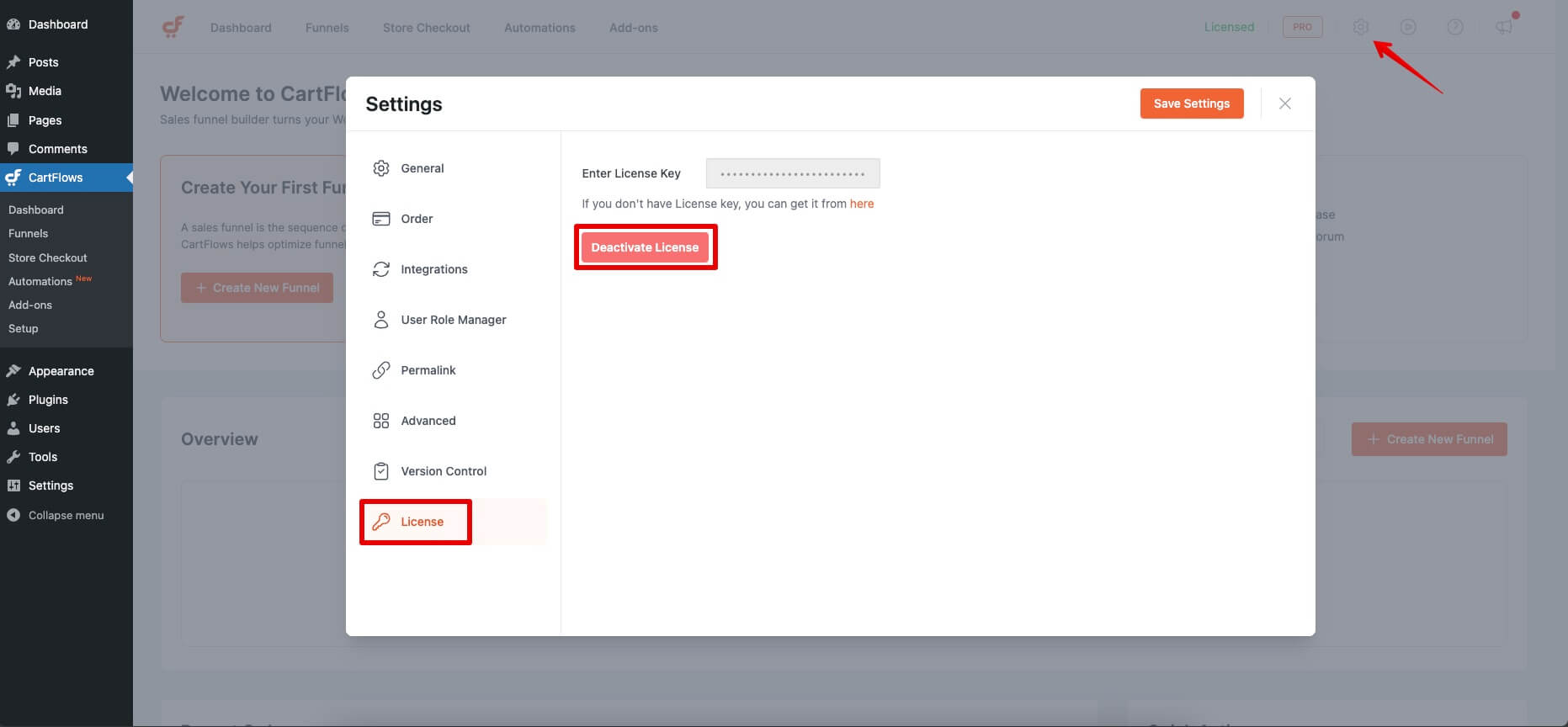
Task: Click the Integrations sync icon
Action: click(381, 269)
